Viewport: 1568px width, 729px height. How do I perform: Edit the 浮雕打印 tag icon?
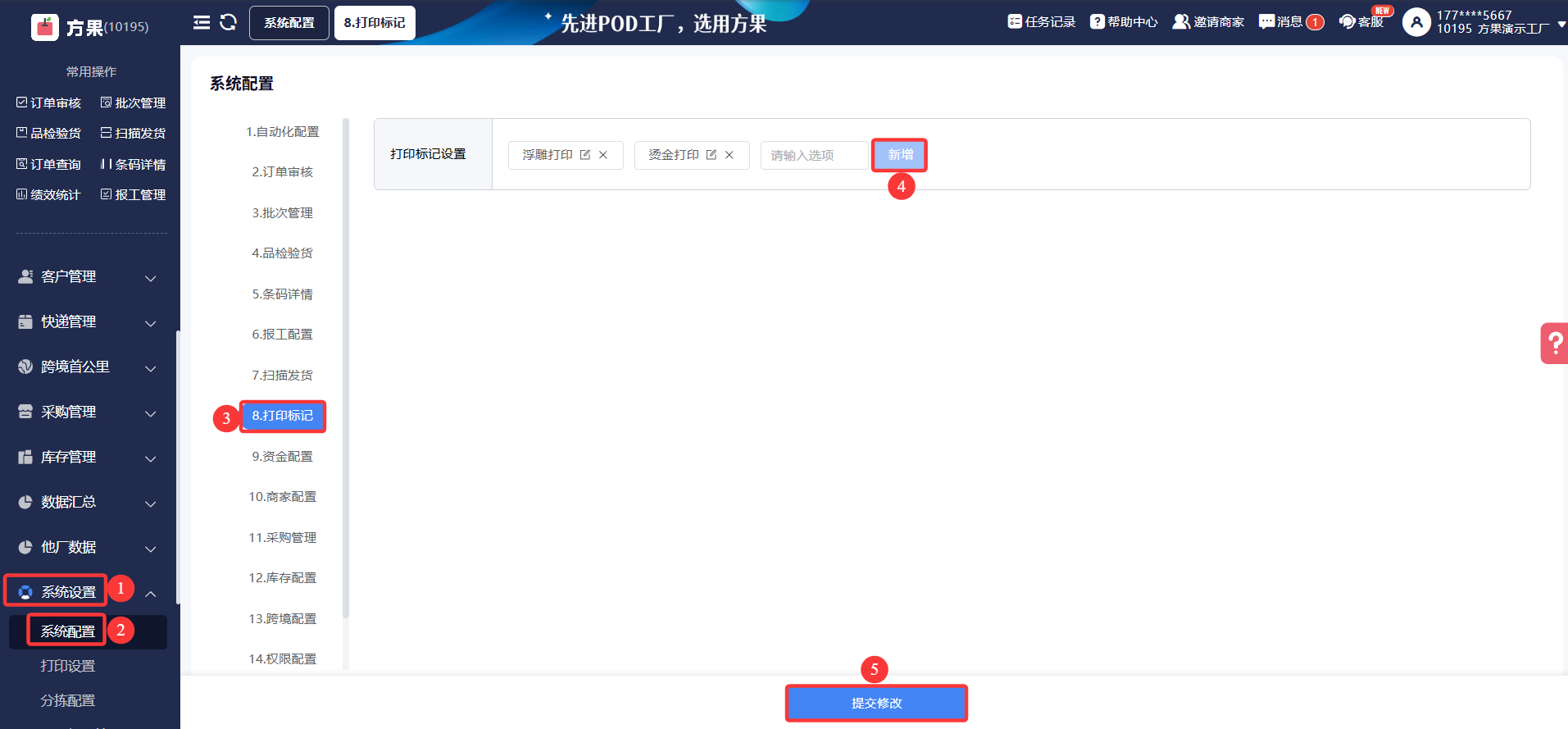point(585,155)
